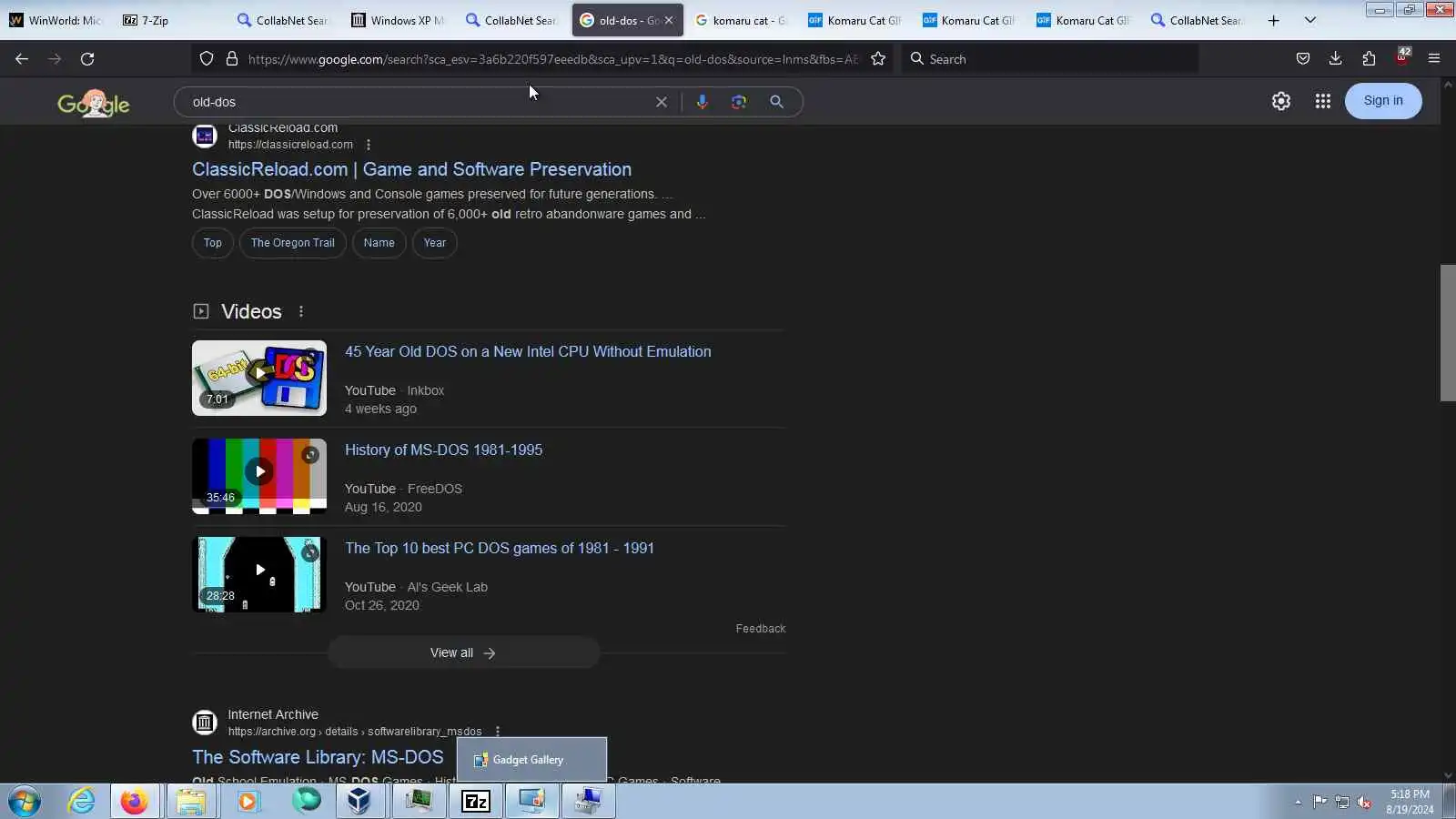Launch Windows Media Player from taskbar

pyautogui.click(x=248, y=802)
